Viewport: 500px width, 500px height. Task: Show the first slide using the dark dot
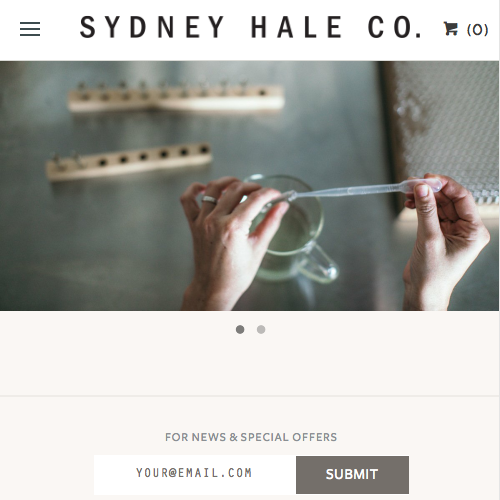(x=240, y=329)
